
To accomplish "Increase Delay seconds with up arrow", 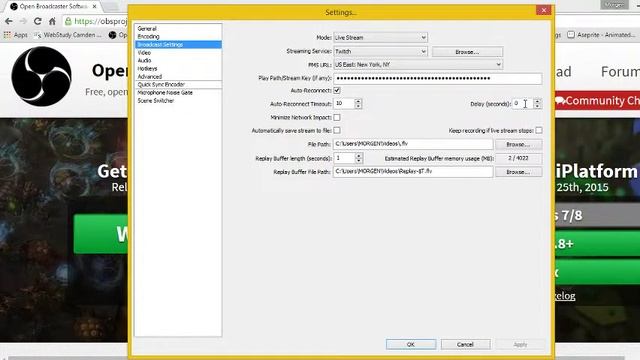I will tap(538, 101).
